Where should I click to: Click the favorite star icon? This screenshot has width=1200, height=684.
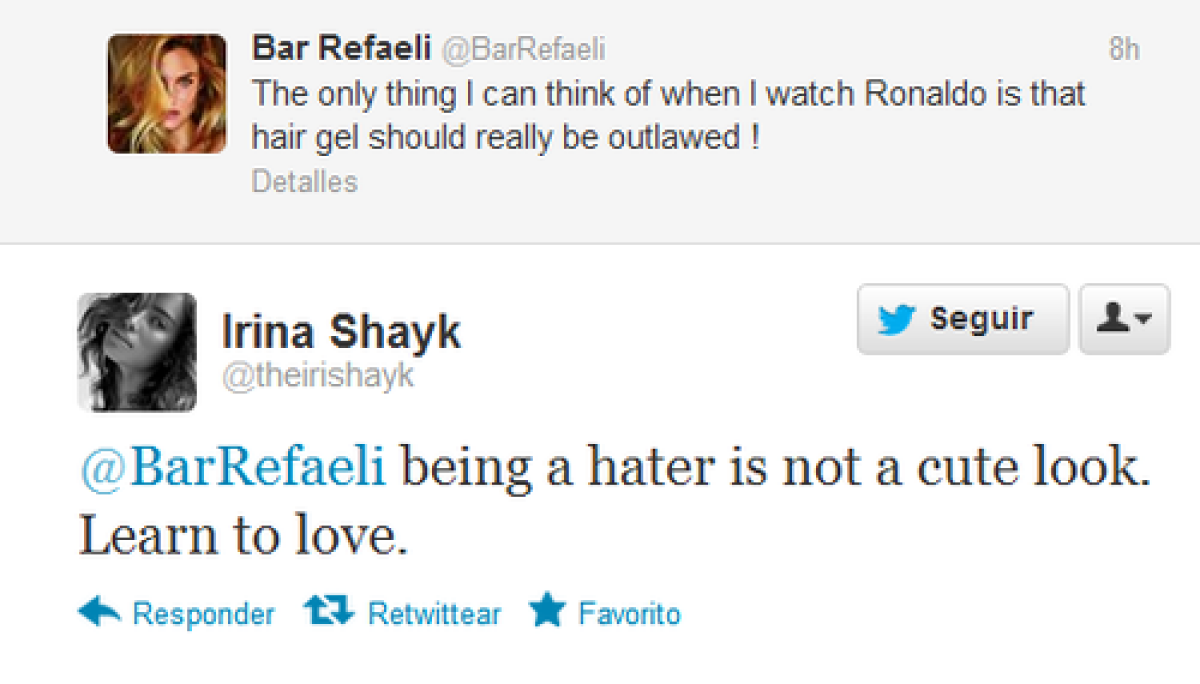[x=547, y=610]
